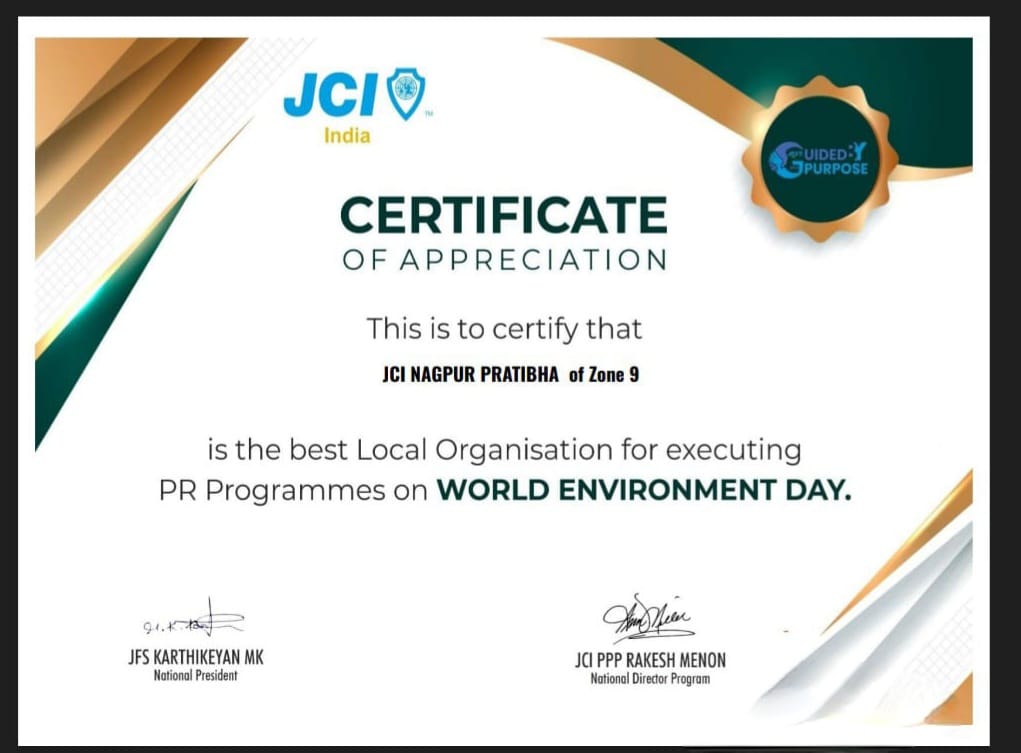Image resolution: width=1021 pixels, height=753 pixels.
Task: Click the OF APPRECIATION subtitle
Action: [x=505, y=260]
